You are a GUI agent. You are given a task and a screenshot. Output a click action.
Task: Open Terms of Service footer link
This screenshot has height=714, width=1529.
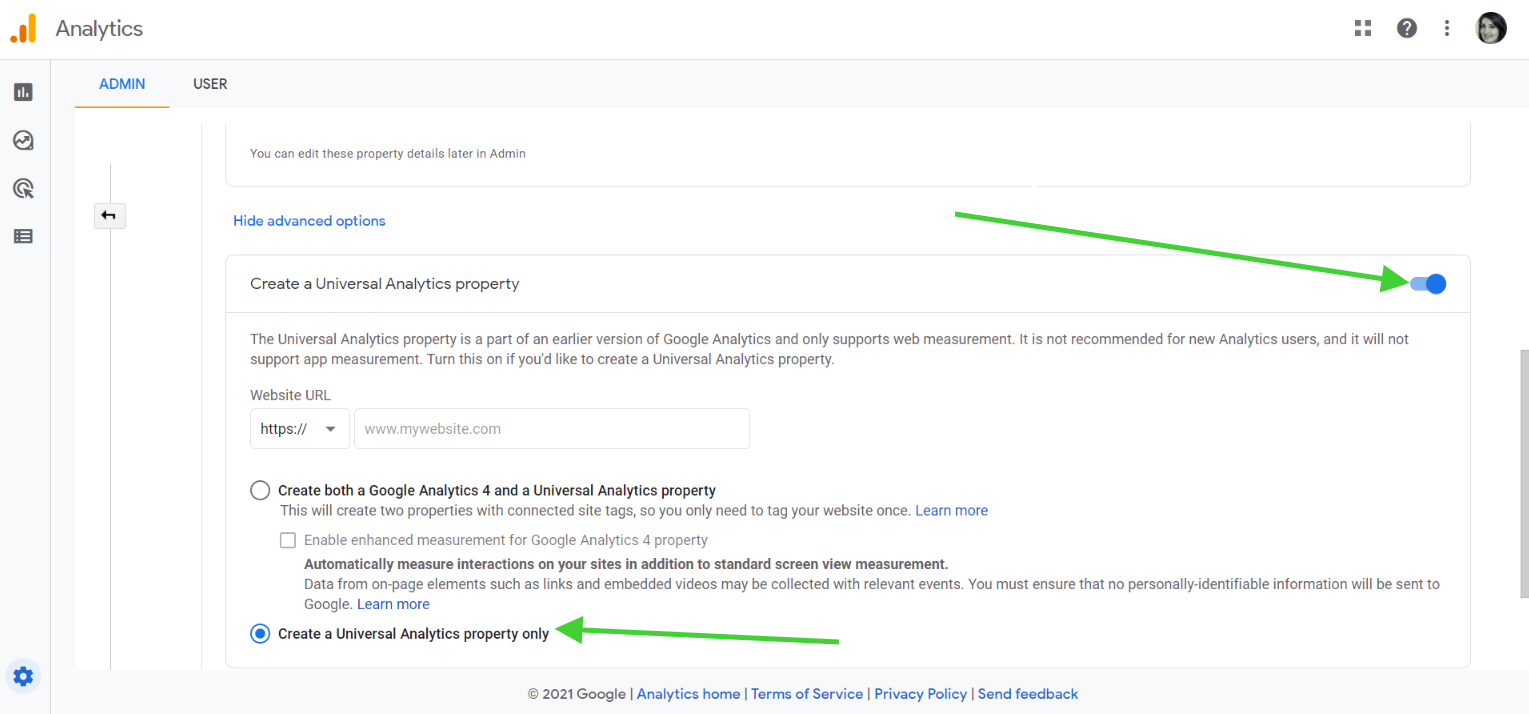[x=807, y=694]
